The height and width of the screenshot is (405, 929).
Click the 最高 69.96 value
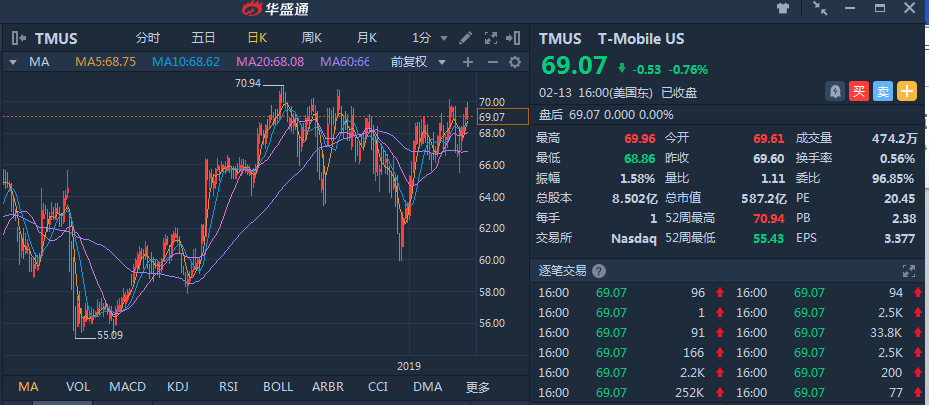[x=639, y=139]
